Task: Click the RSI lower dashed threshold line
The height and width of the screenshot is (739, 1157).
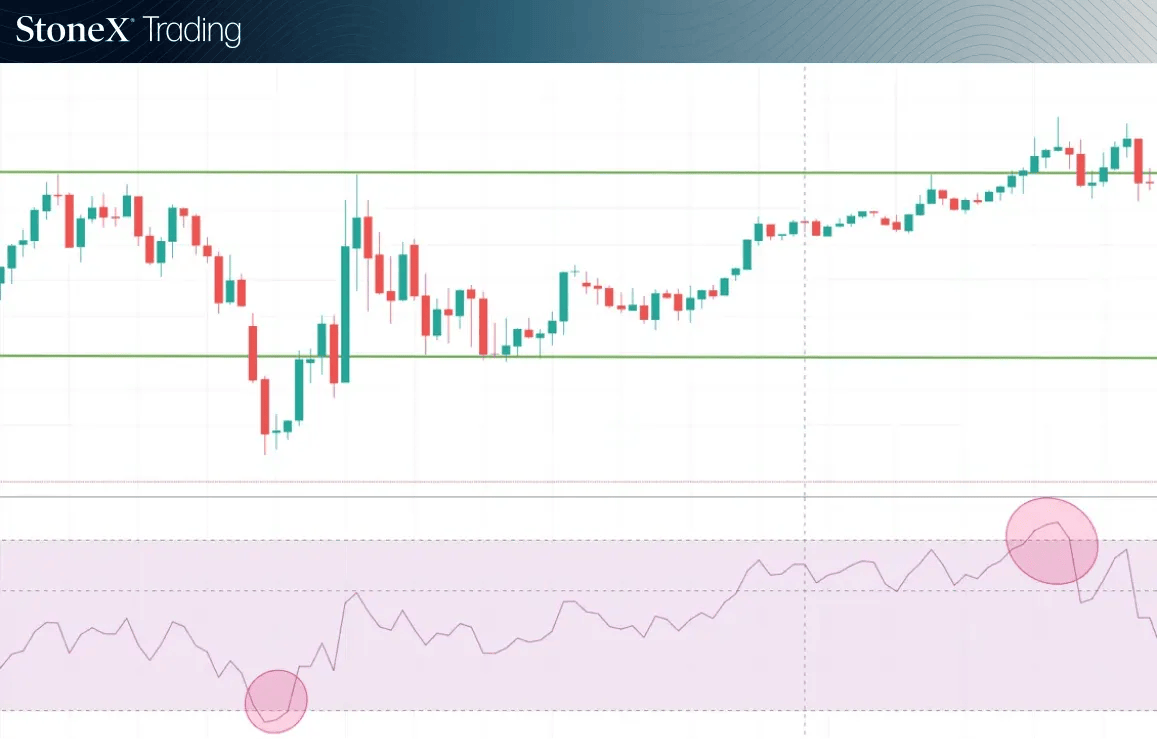Action: point(578,711)
